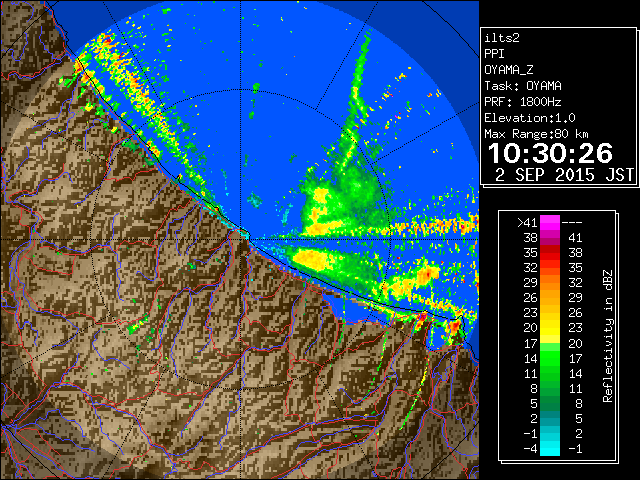Click the 'Reflectivity in dBZ' axis label
Viewport: 640px width, 480px height.
(x=608, y=336)
